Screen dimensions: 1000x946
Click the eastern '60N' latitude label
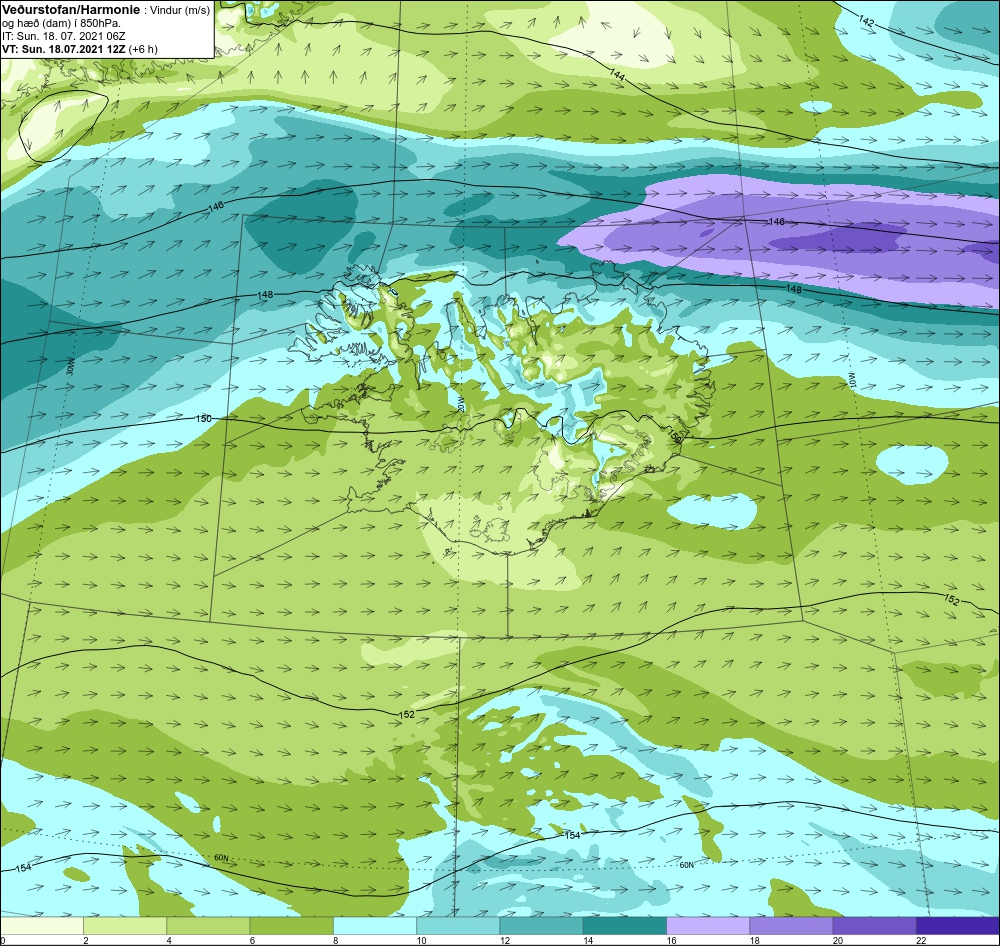pos(686,865)
